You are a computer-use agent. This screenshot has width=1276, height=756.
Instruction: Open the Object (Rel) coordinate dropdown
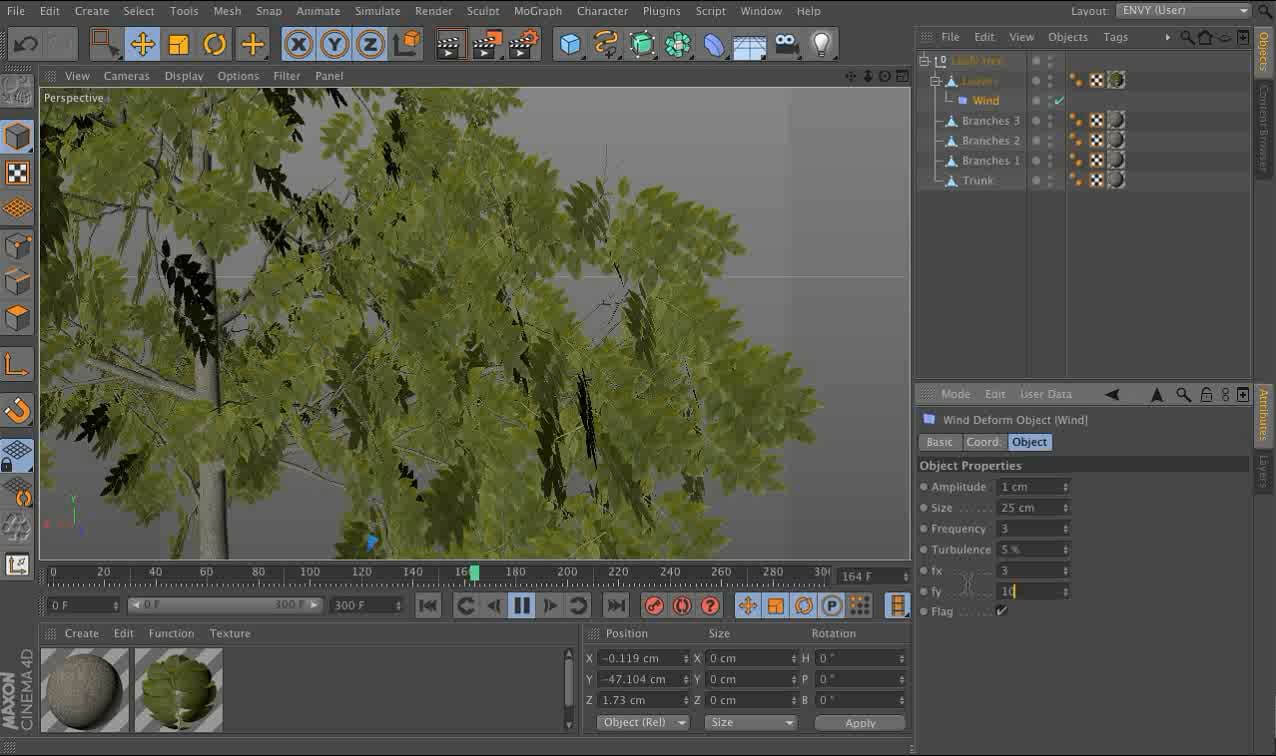(x=643, y=722)
